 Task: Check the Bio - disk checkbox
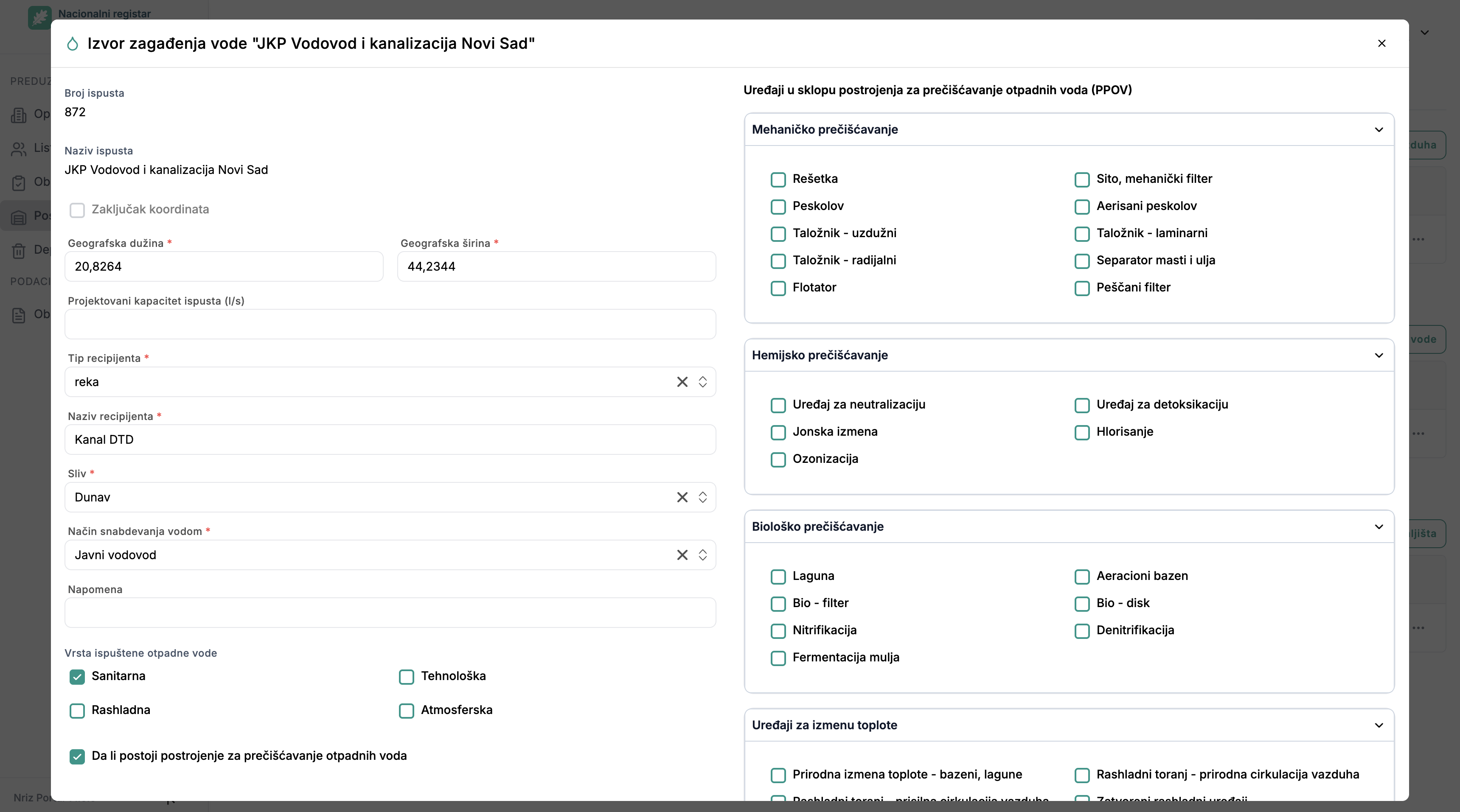click(1082, 604)
